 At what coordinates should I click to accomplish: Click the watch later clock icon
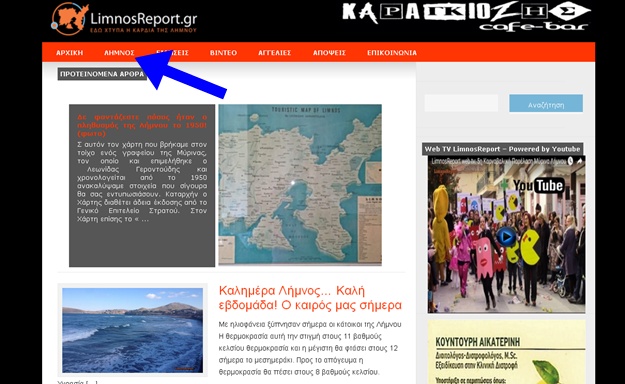[570, 161]
